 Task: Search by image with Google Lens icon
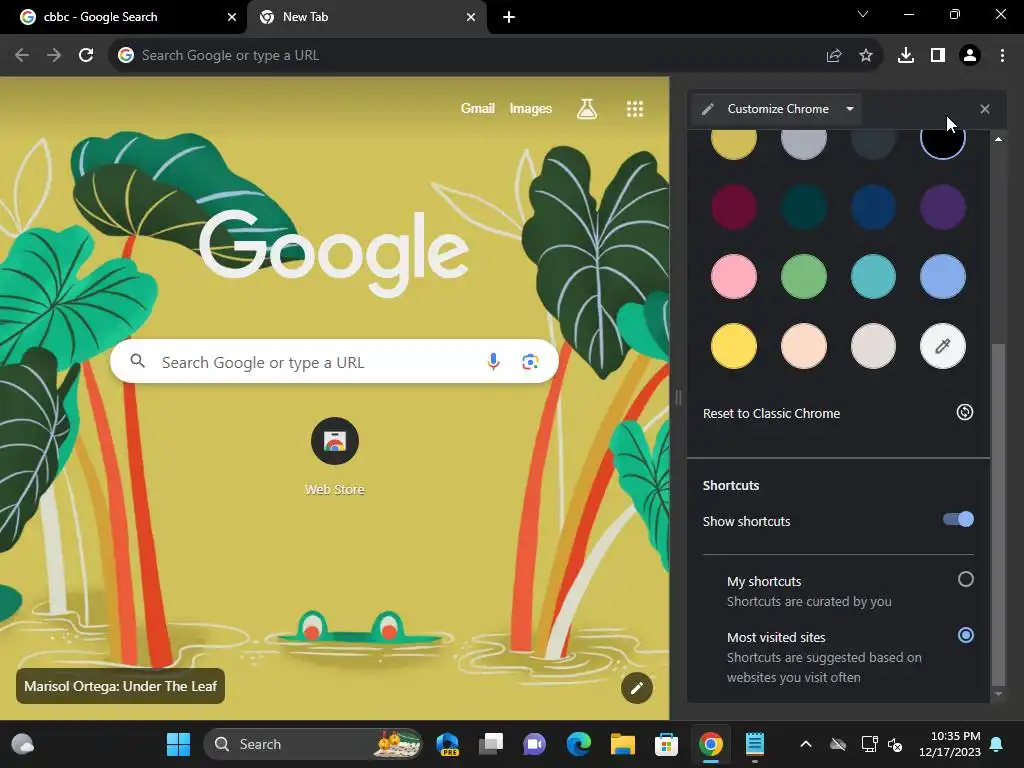click(x=530, y=361)
